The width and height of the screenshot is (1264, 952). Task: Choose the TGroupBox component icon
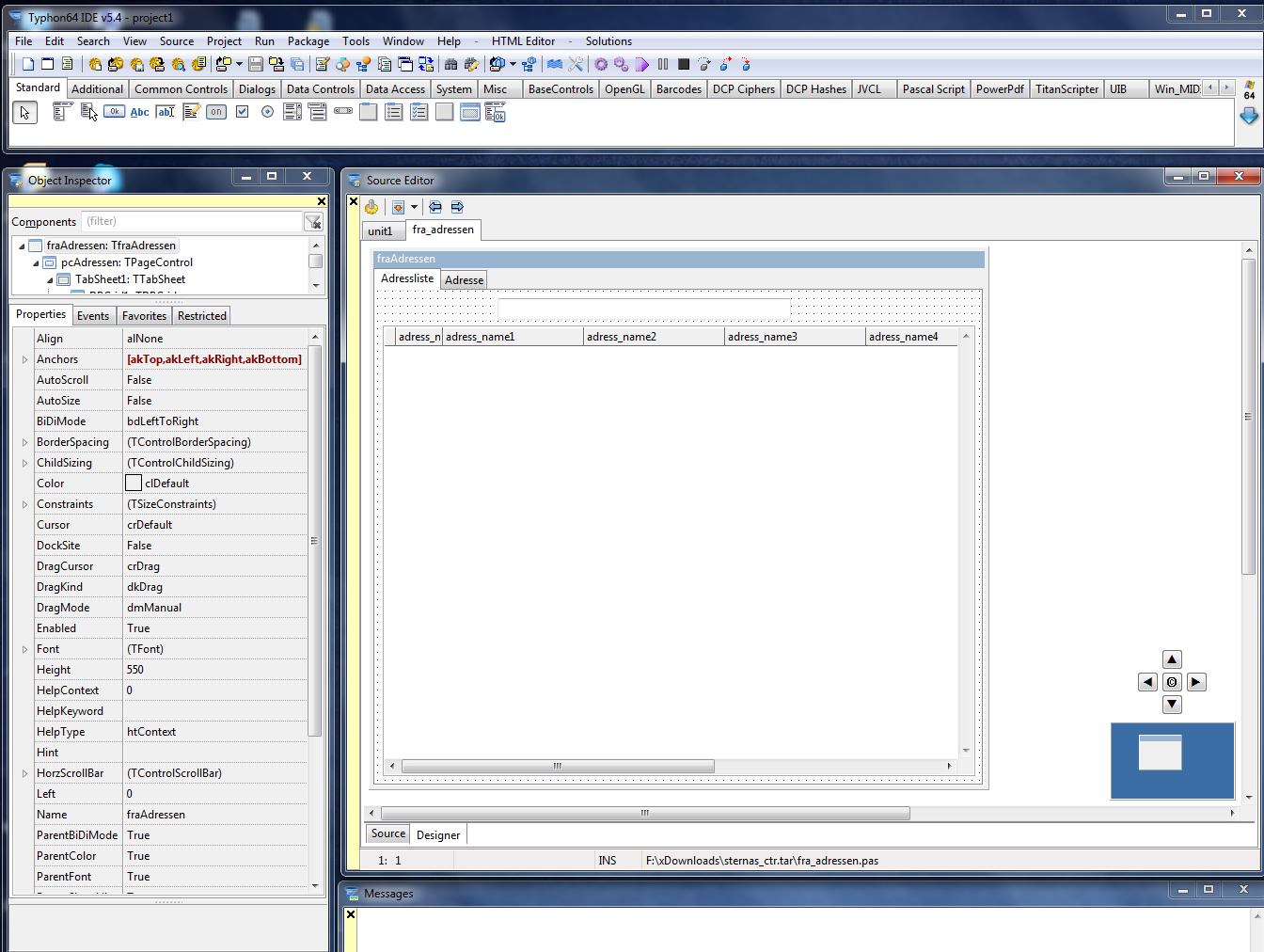tap(369, 112)
